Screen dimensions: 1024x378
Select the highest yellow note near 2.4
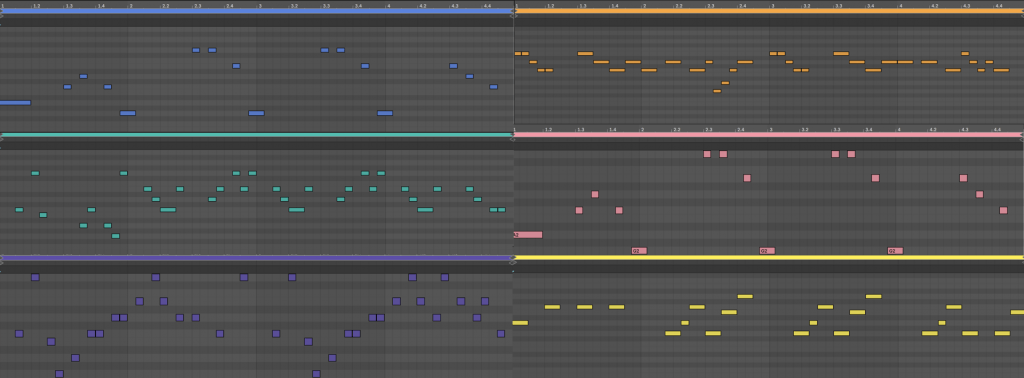pyautogui.click(x=745, y=296)
